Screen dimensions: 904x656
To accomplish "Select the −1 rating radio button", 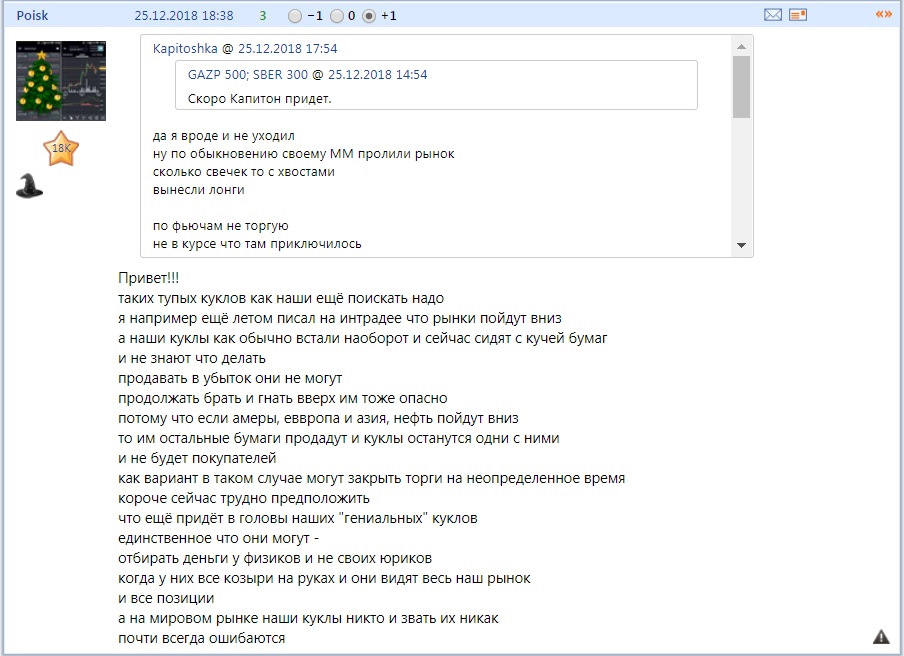I will coord(295,16).
